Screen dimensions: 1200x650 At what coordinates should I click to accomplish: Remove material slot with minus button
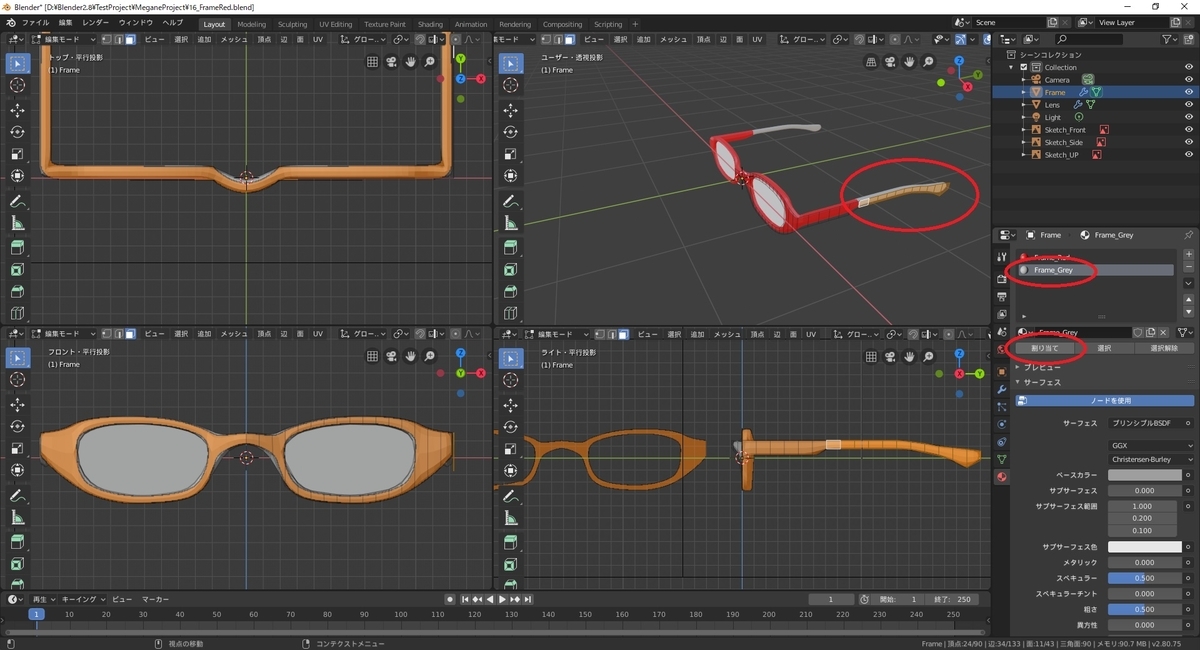pos(1188,269)
